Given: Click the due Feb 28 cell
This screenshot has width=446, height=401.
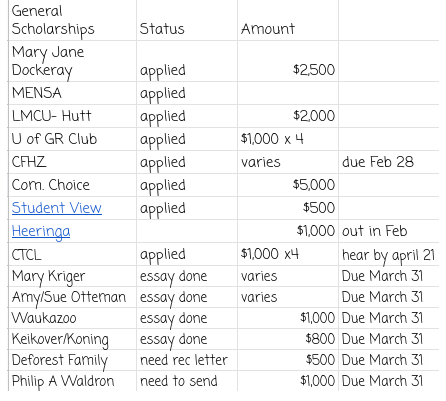Looking at the screenshot, I should pyautogui.click(x=389, y=162).
